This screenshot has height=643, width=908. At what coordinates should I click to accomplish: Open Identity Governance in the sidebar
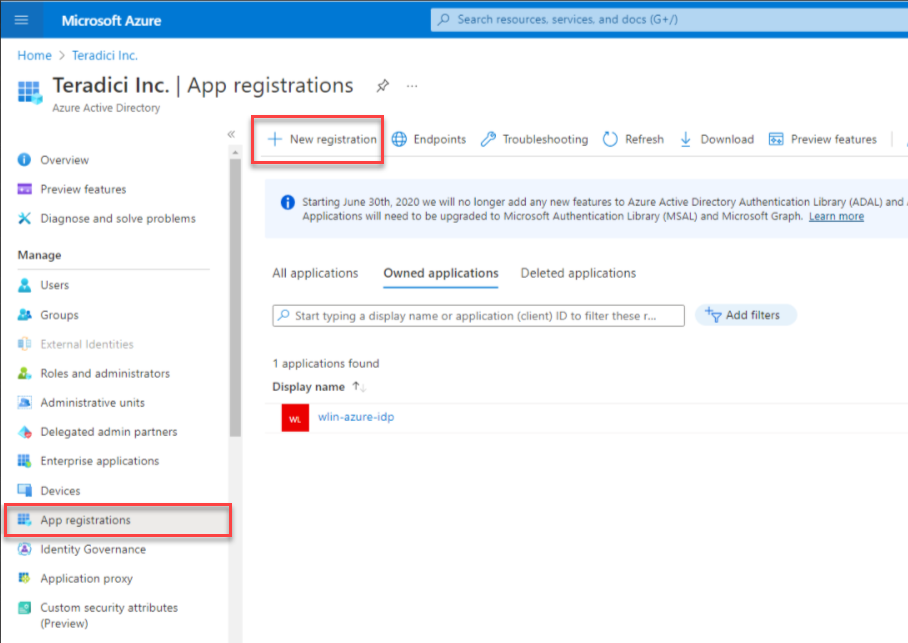tap(93, 549)
